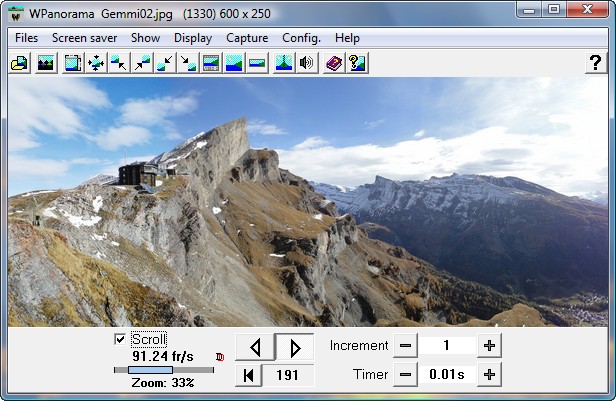Viewport: 616px width, 401px height.
Task: Click the move-to-bottom-right corner icon
Action: pos(188,63)
